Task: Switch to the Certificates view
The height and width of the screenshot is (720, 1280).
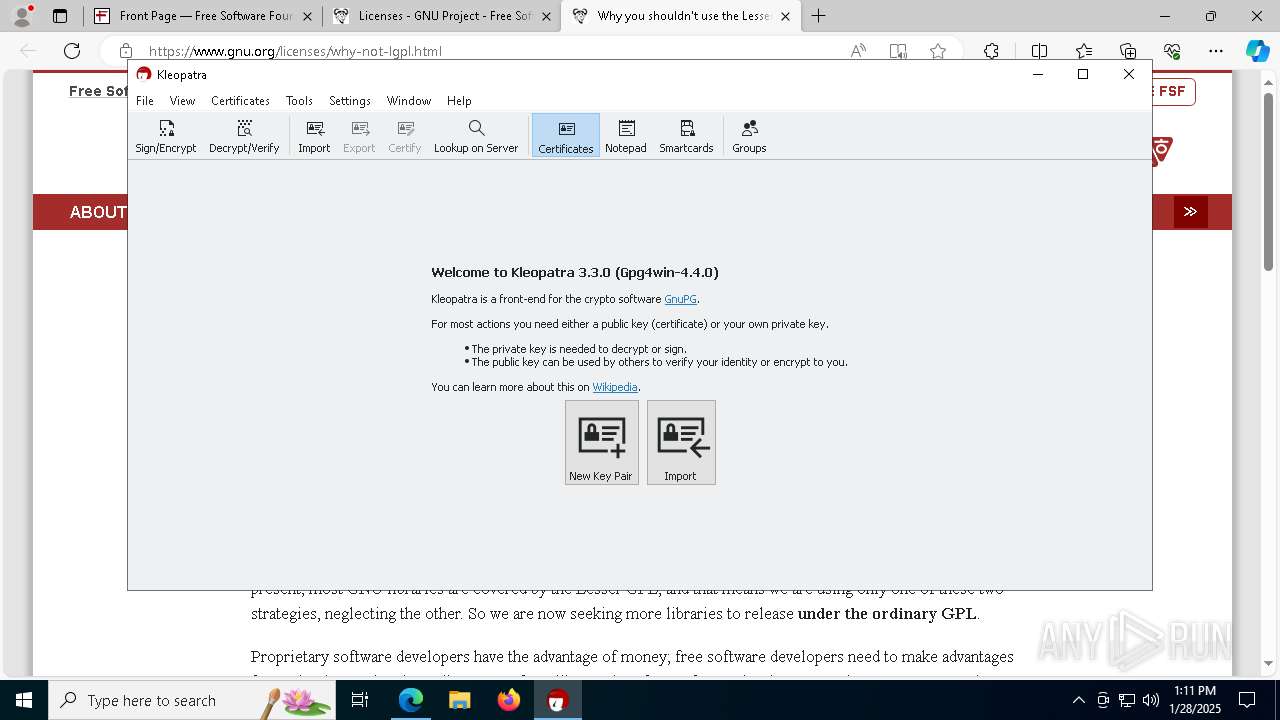Action: pos(566,136)
